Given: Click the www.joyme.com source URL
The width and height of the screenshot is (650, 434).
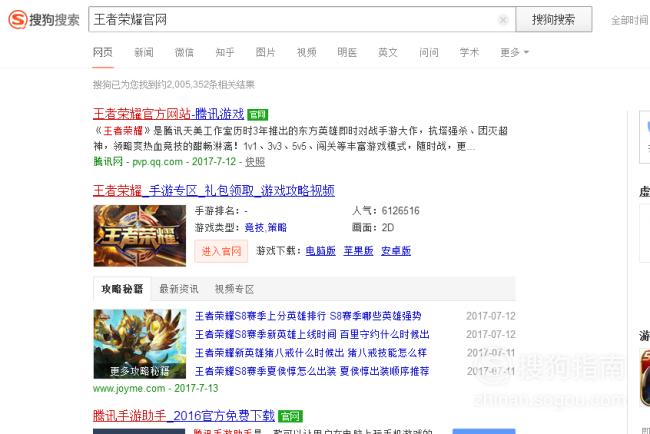Looking at the screenshot, I should coord(129,388).
